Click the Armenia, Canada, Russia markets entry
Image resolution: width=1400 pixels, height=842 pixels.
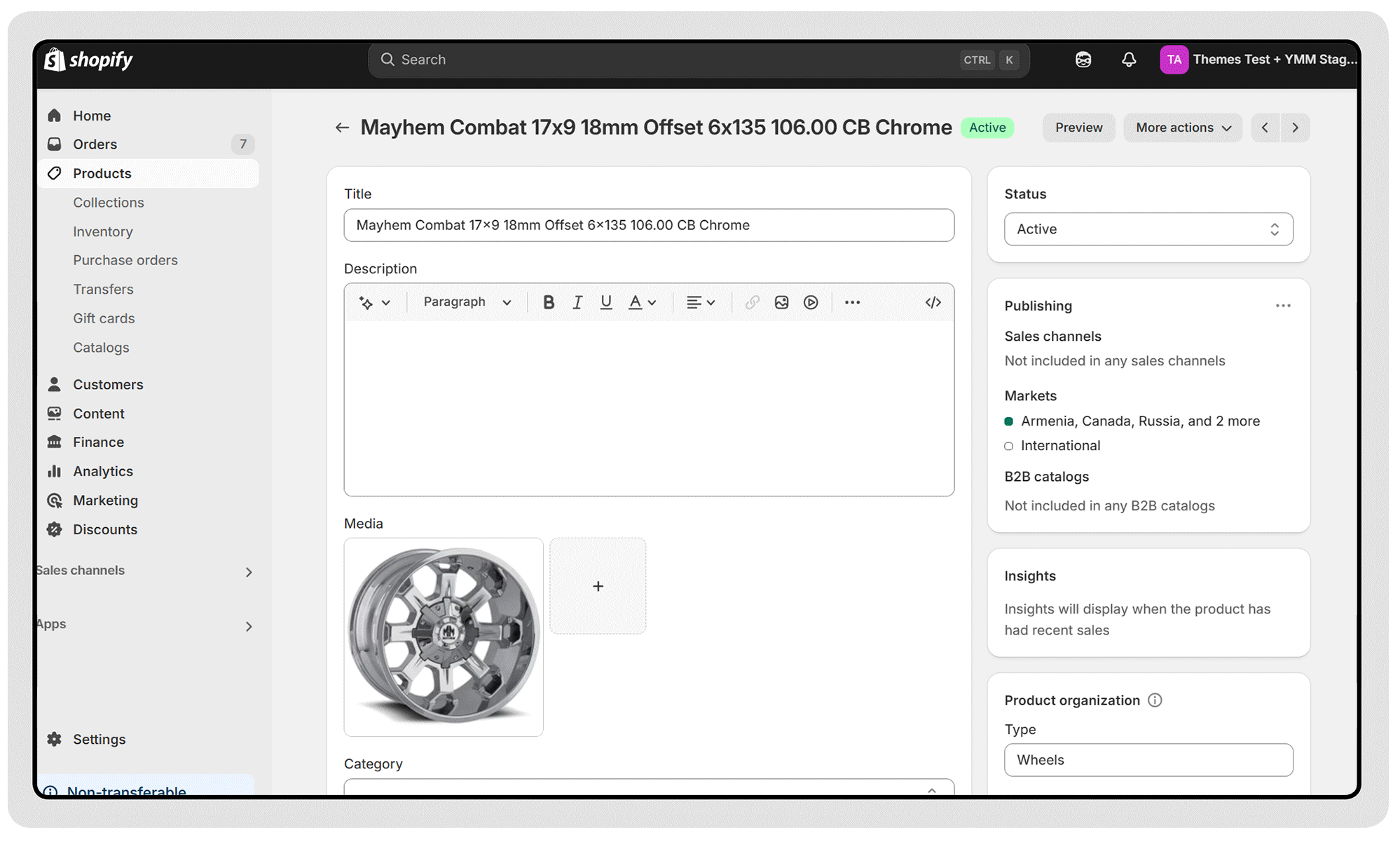click(x=1140, y=421)
